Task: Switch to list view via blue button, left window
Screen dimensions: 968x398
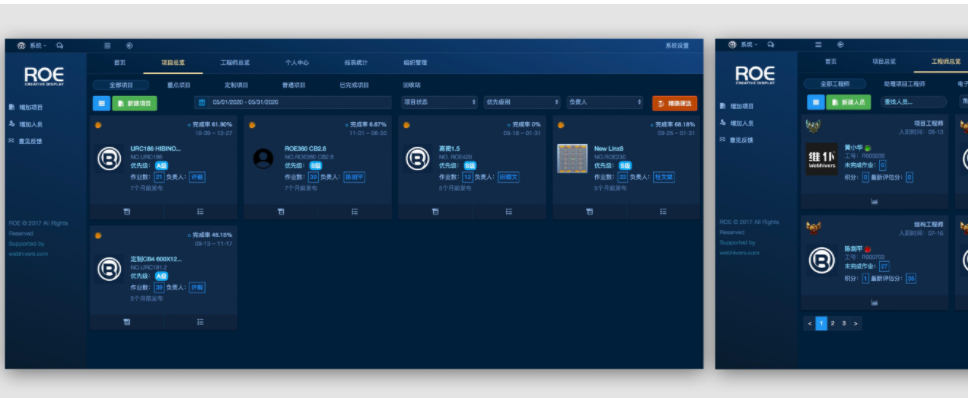Action: [x=101, y=103]
